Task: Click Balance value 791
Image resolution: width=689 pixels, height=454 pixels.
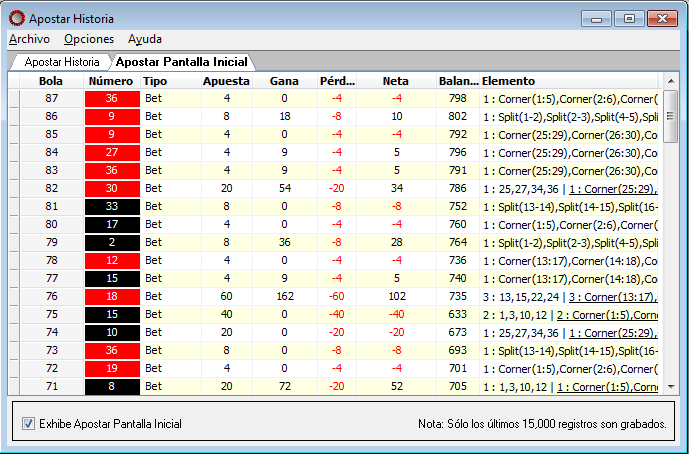Action: [458, 170]
